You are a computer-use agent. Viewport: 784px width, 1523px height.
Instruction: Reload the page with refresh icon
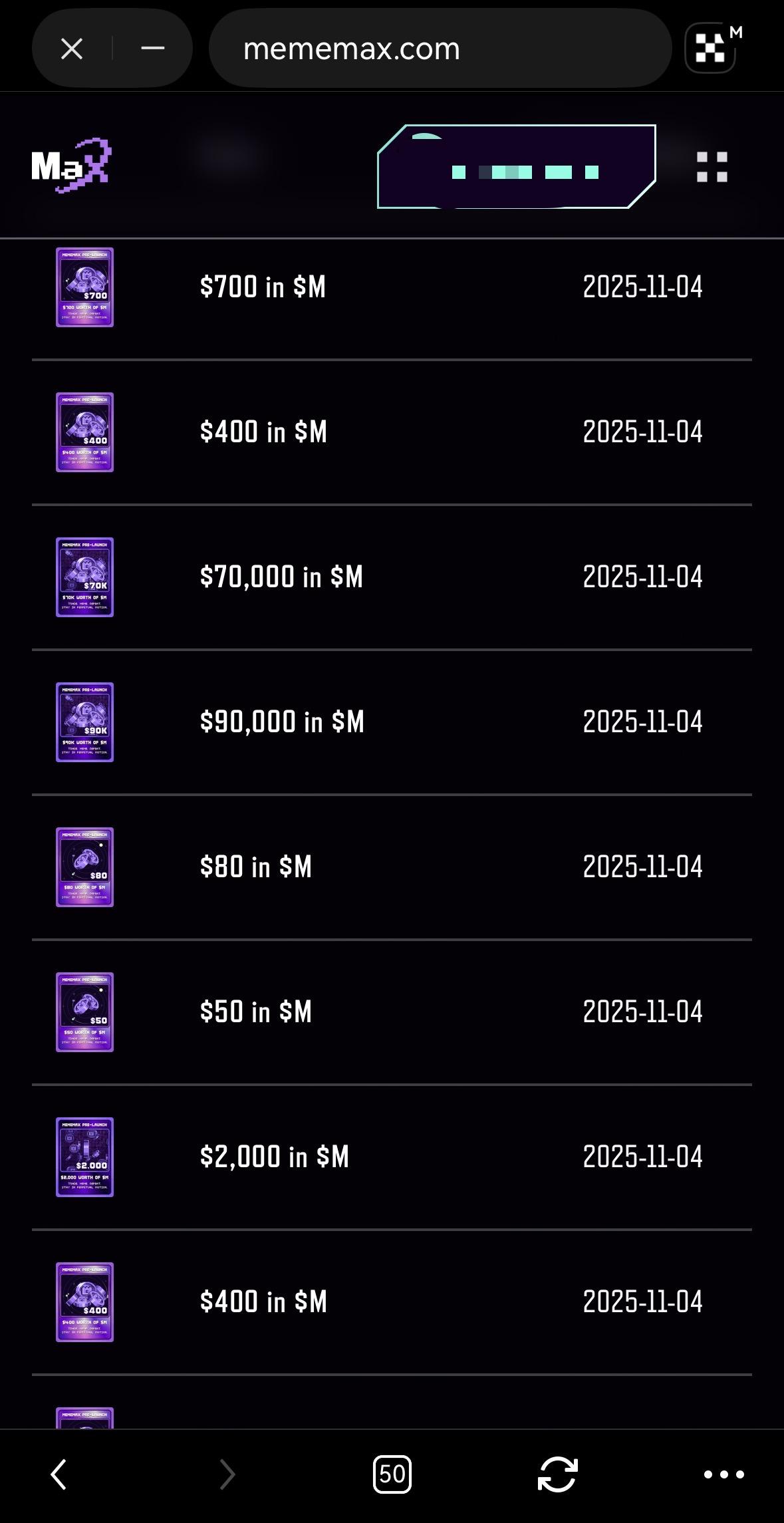557,1474
